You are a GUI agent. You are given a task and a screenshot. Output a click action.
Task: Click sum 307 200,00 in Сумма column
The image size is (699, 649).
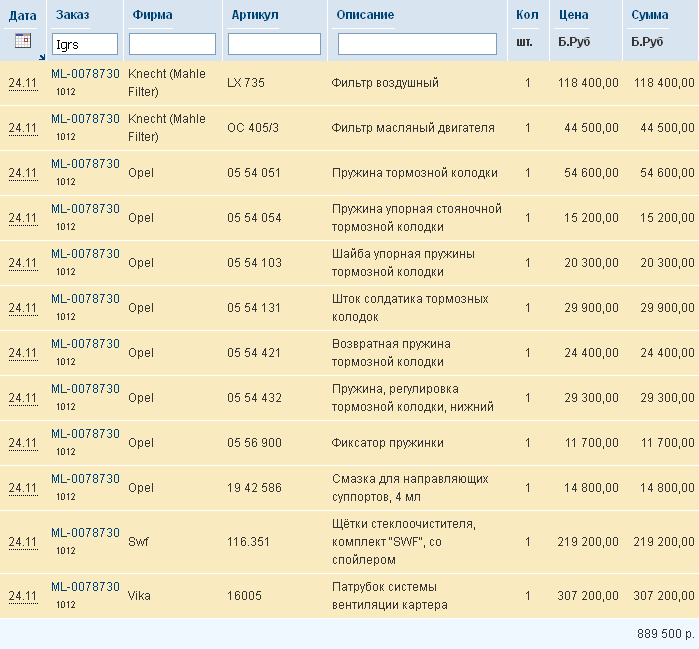pos(664,596)
